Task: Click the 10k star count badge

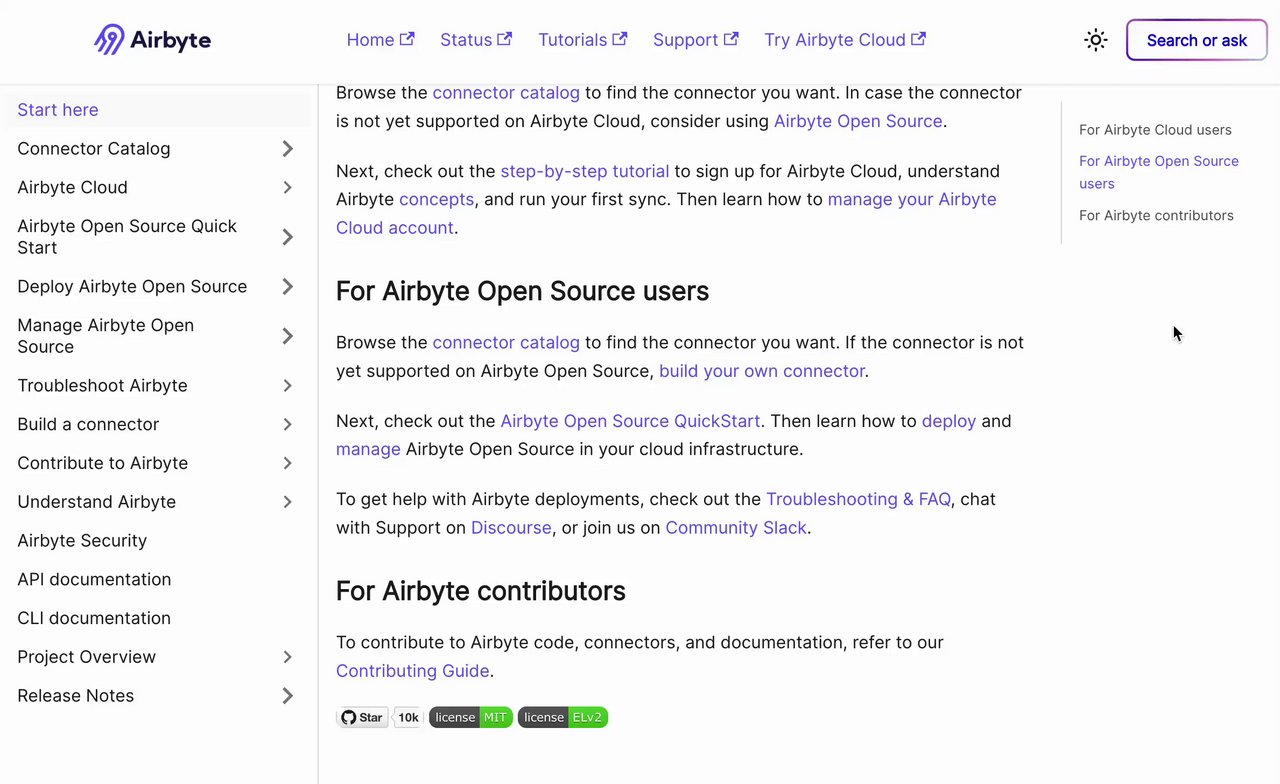Action: 408,717
